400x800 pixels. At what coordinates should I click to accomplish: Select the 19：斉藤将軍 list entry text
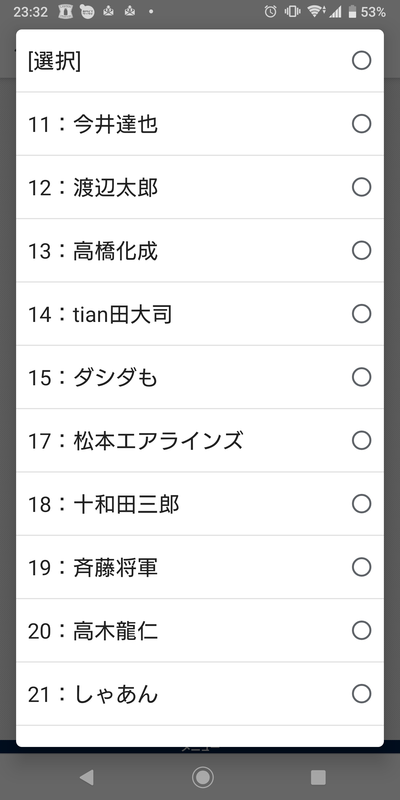(x=93, y=567)
